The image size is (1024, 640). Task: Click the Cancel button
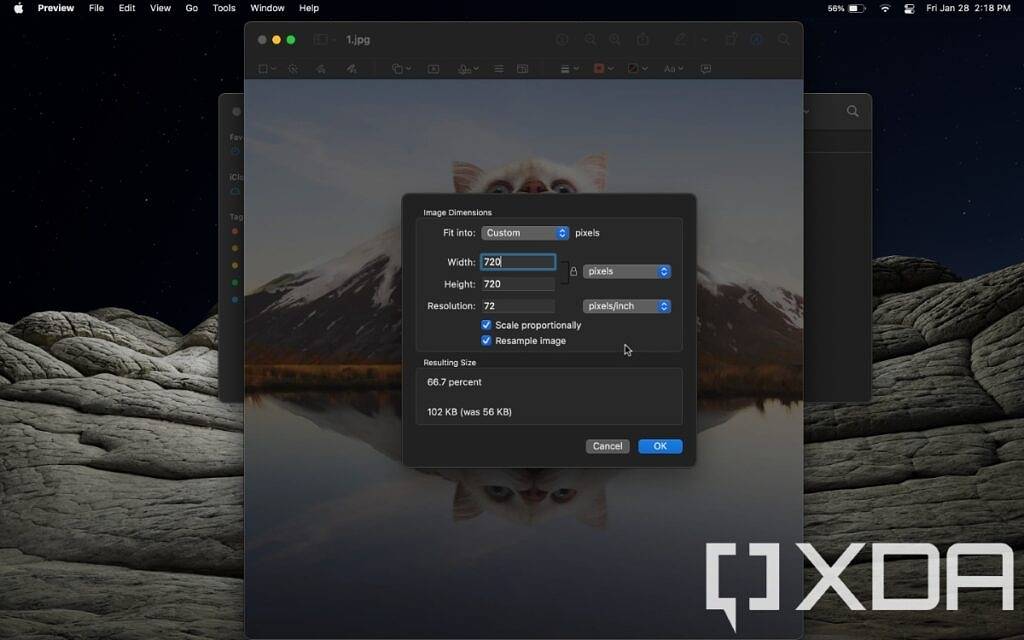pyautogui.click(x=607, y=446)
